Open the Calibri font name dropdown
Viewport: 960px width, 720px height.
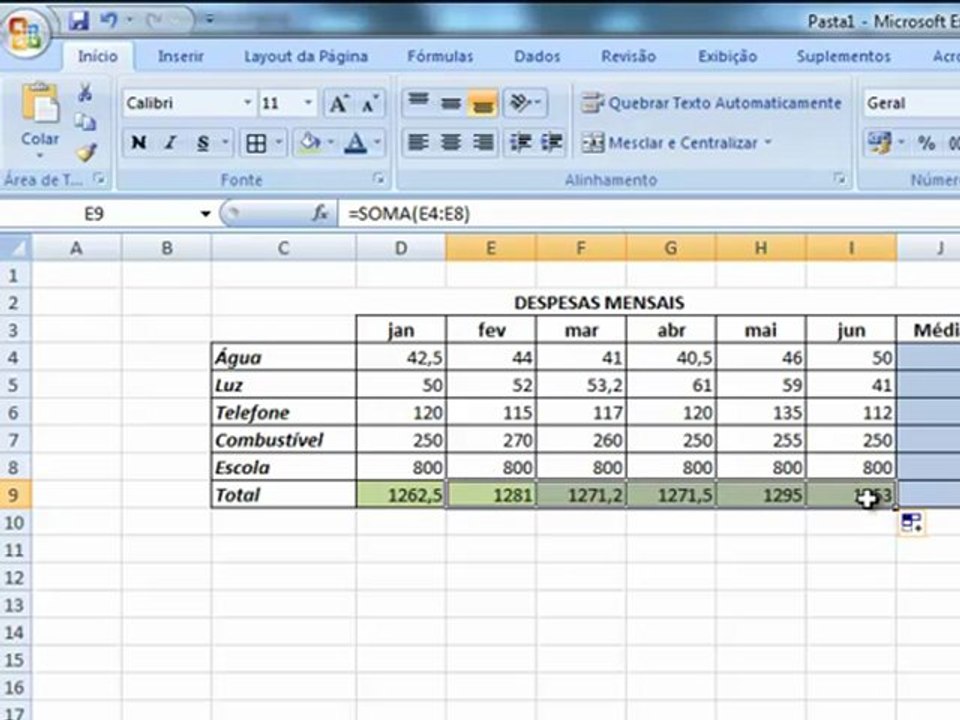point(247,103)
